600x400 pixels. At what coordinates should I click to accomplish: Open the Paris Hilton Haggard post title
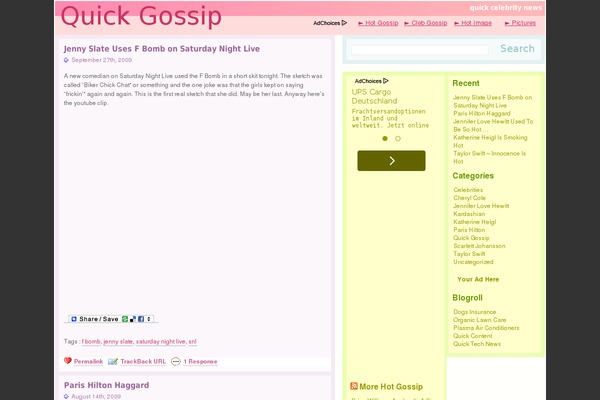(106, 385)
